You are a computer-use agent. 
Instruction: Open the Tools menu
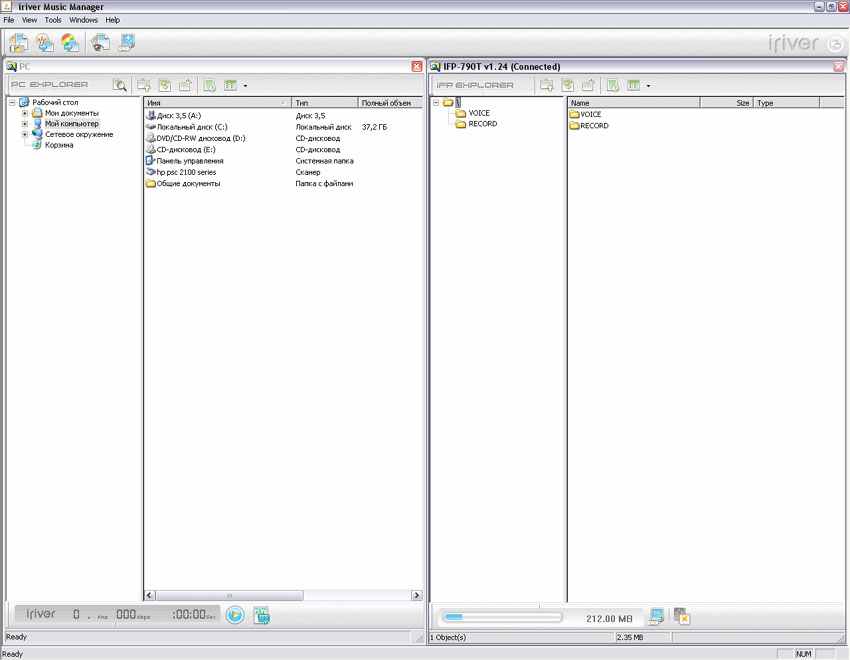pos(53,20)
